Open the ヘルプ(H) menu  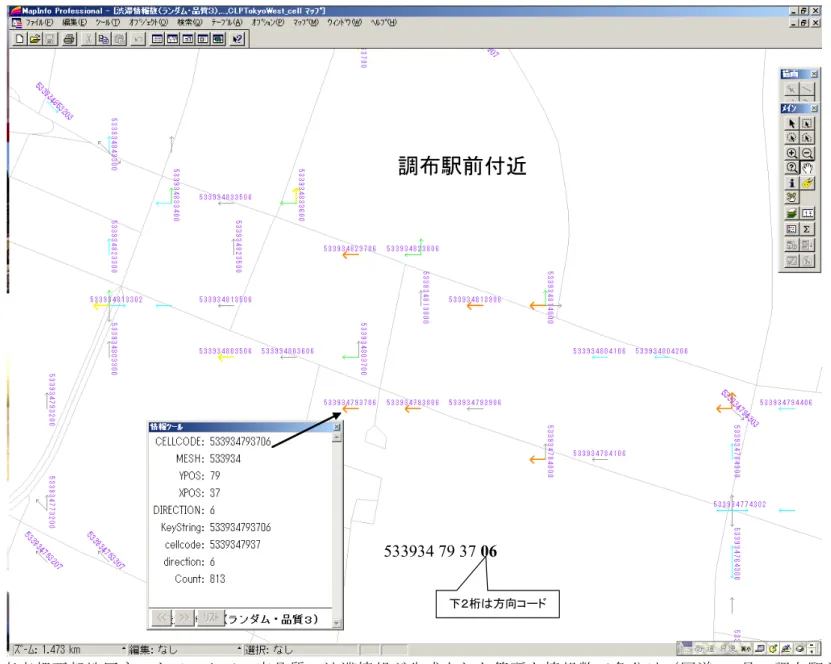[383, 23]
